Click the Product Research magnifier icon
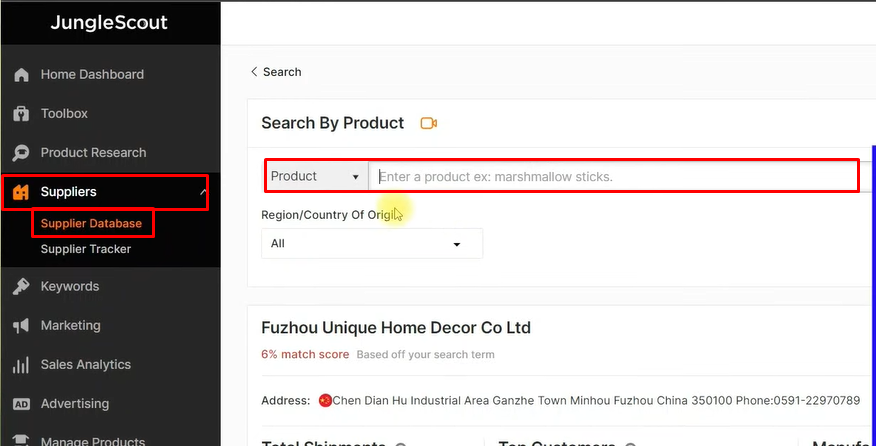The image size is (876, 446). tap(21, 153)
